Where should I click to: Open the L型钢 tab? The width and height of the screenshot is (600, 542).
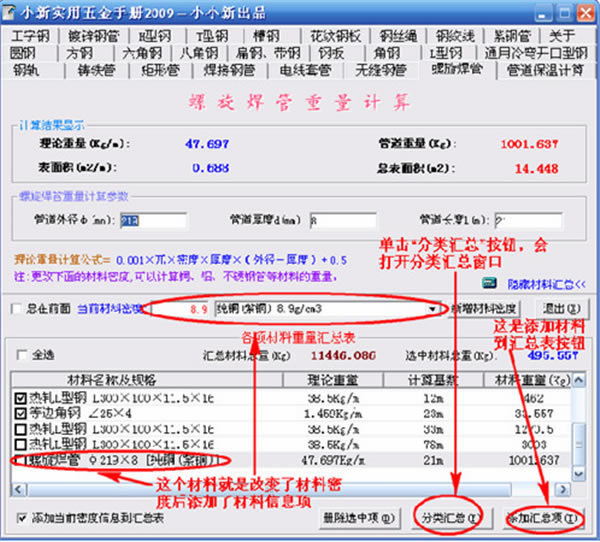tap(446, 53)
